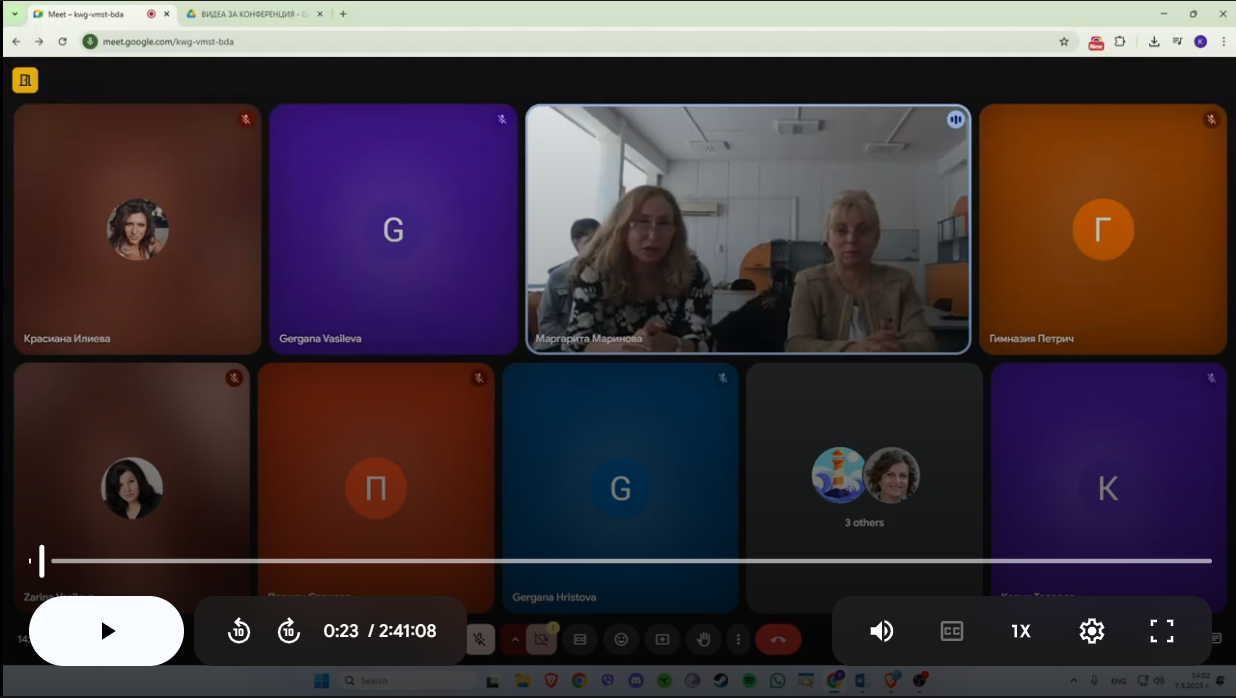
Task: Open browser downloads
Action: (x=1154, y=42)
